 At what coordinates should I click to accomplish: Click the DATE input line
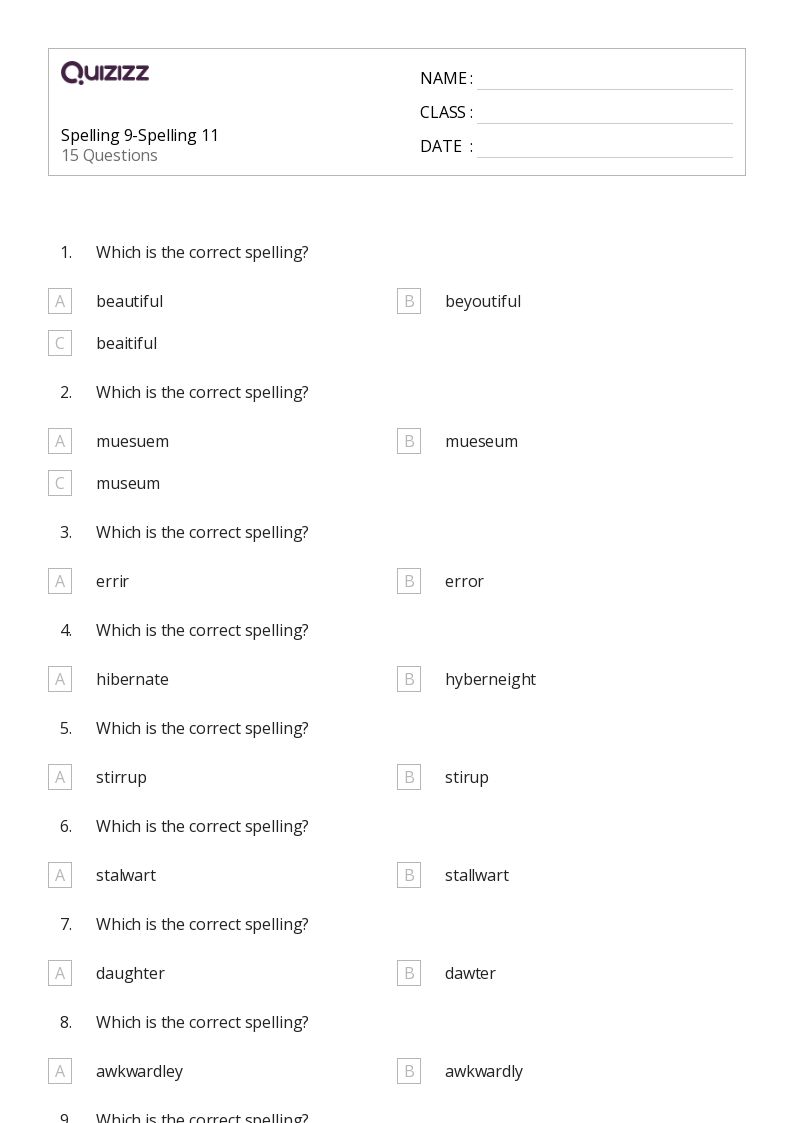605,148
